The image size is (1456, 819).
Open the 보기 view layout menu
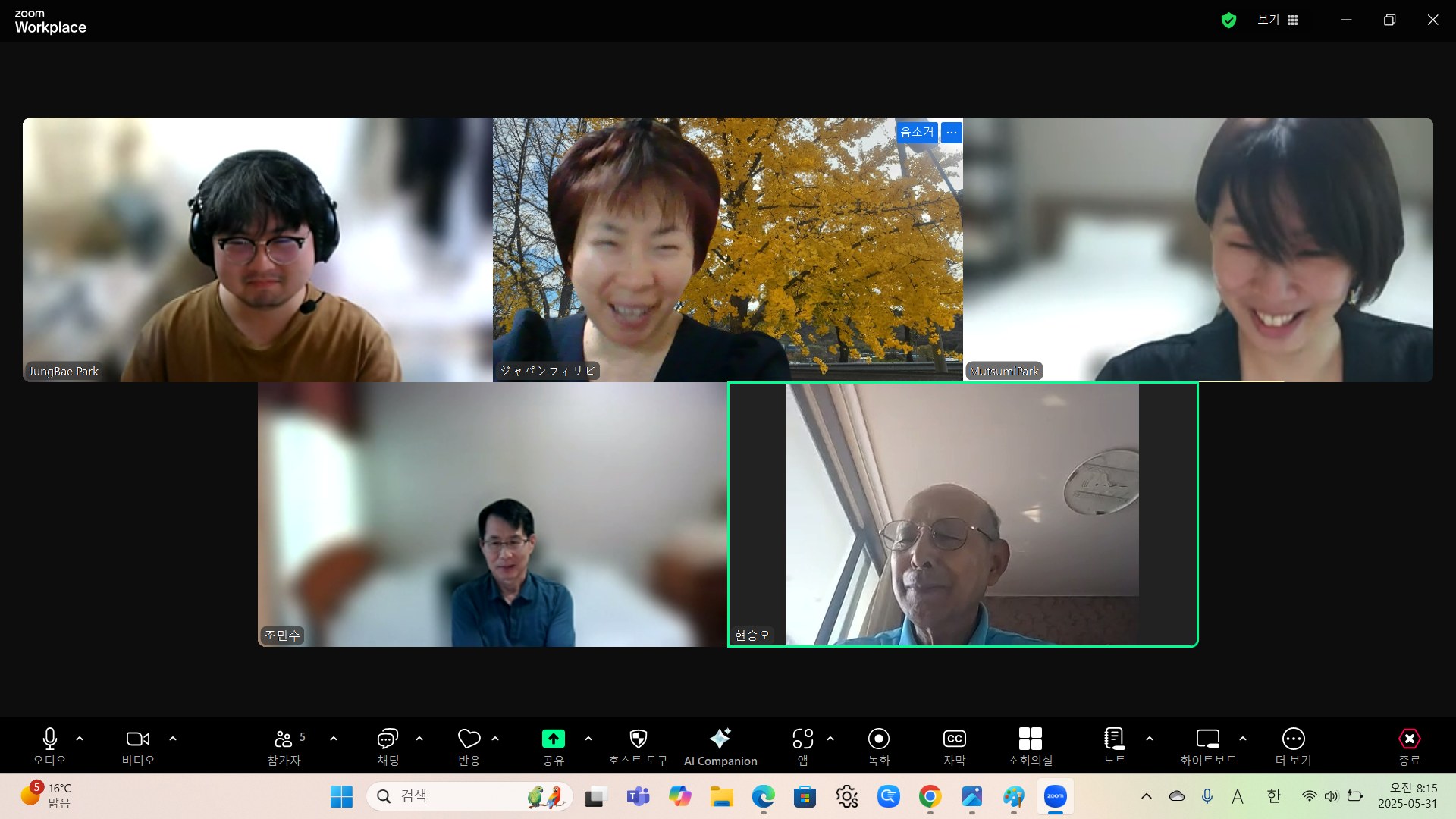coord(1278,20)
